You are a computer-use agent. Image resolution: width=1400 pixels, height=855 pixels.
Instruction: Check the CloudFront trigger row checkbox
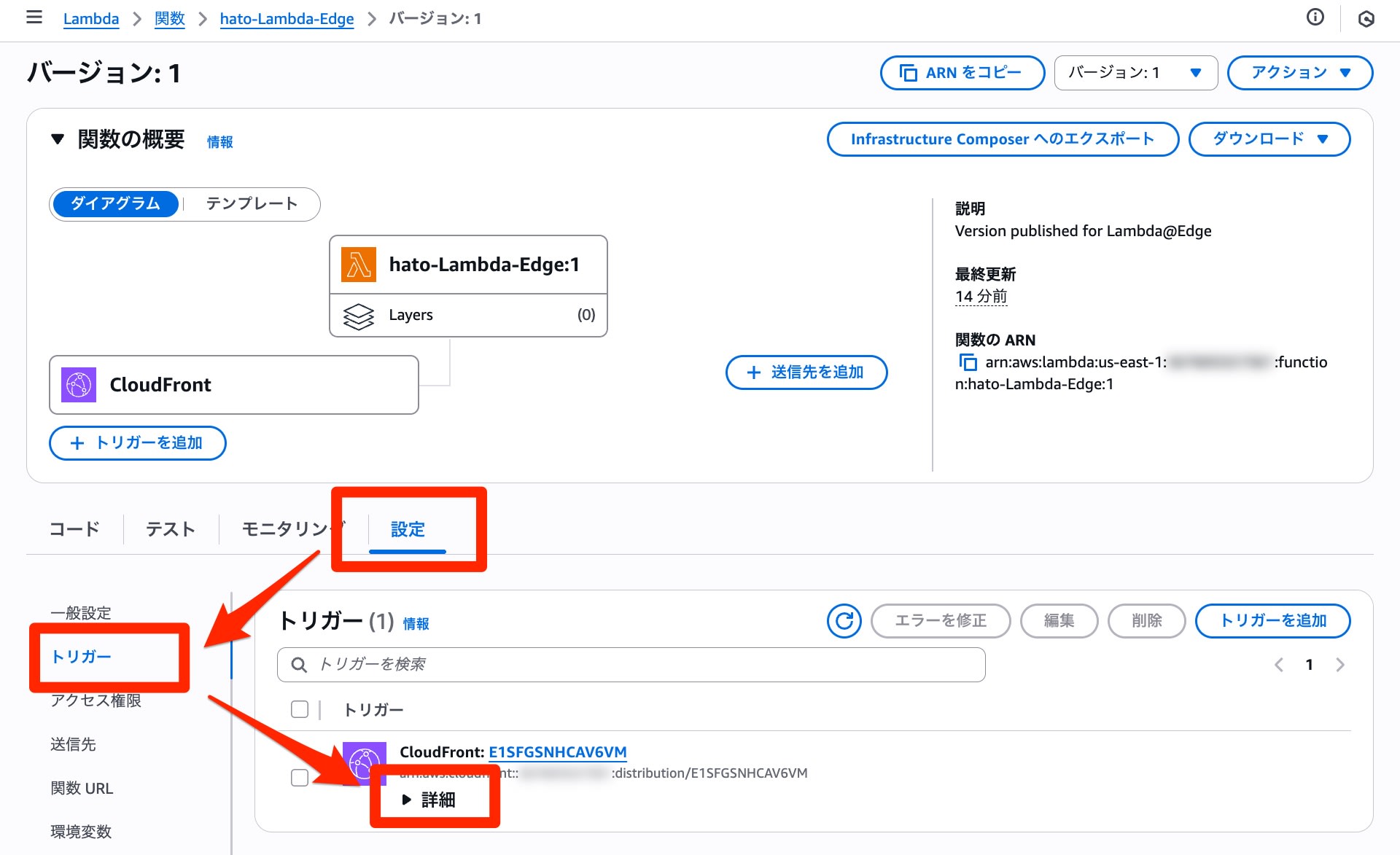[300, 778]
